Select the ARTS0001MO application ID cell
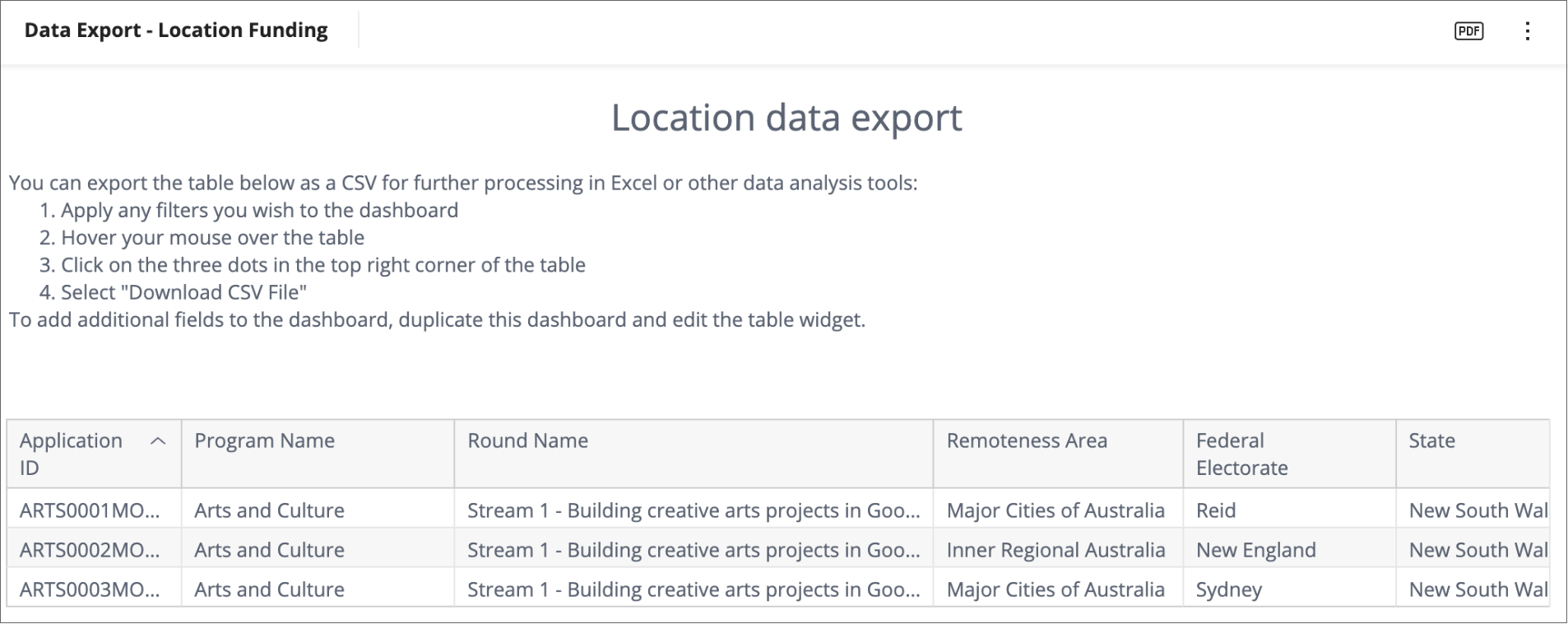Viewport: 1568px width, 624px height. (x=90, y=510)
